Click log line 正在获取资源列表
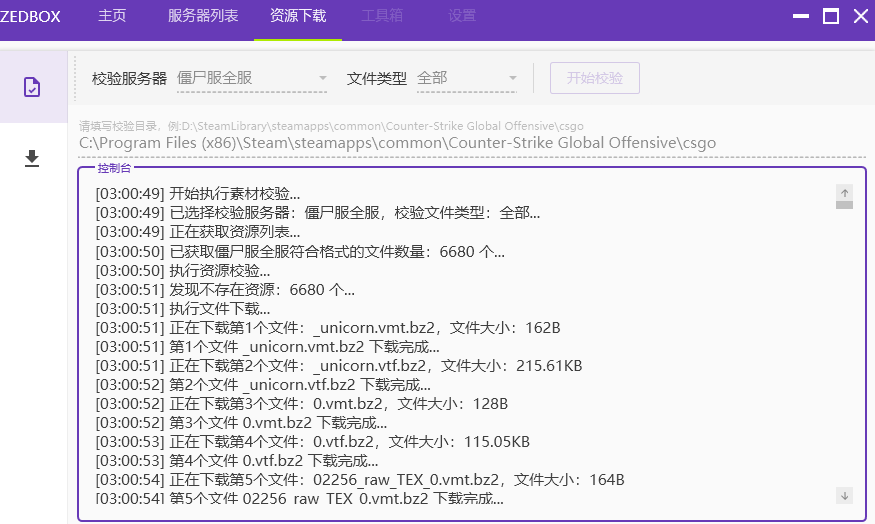The image size is (875, 524). [198, 232]
